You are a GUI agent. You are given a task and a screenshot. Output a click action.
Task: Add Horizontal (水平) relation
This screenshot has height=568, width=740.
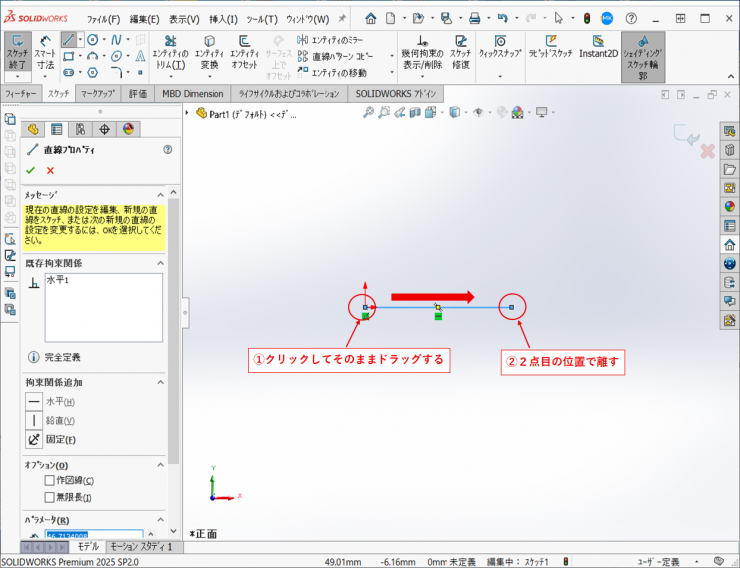point(34,402)
